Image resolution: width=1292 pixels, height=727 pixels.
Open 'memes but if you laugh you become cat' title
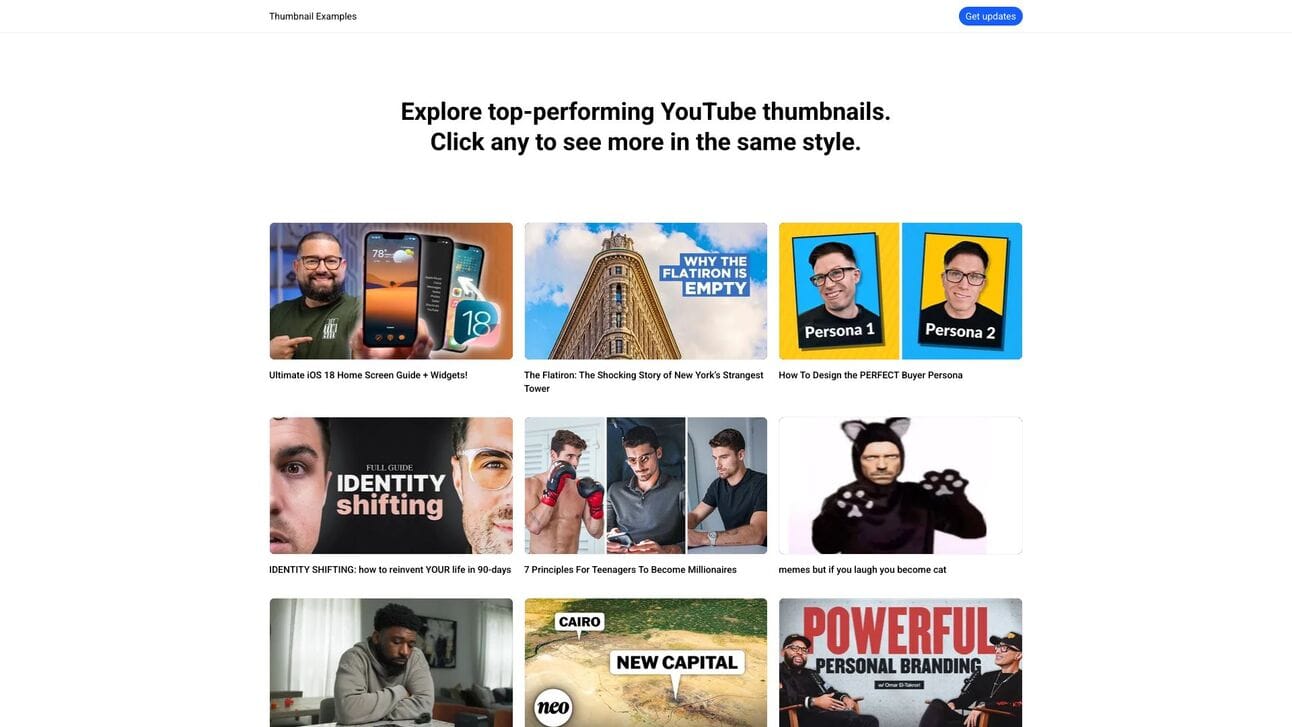pos(862,570)
